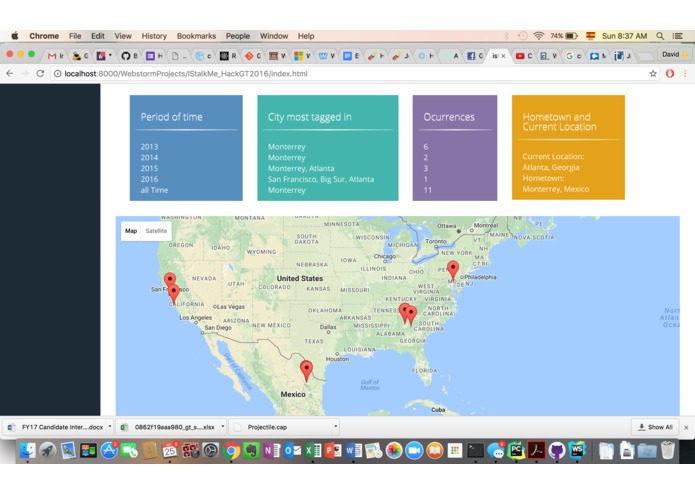Click the rightmost Atlanta area map pin

(411, 316)
